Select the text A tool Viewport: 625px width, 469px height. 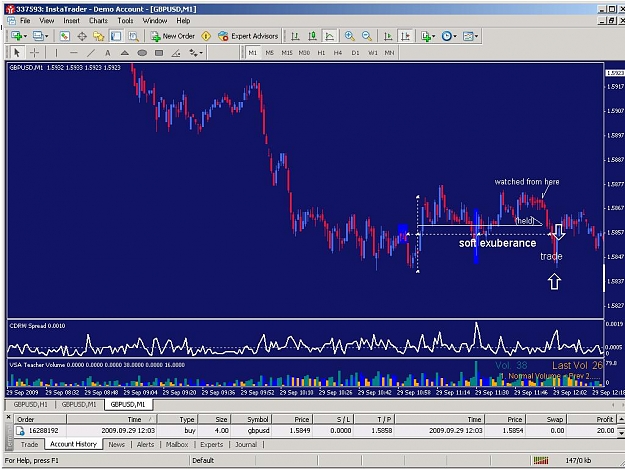[x=108, y=53]
